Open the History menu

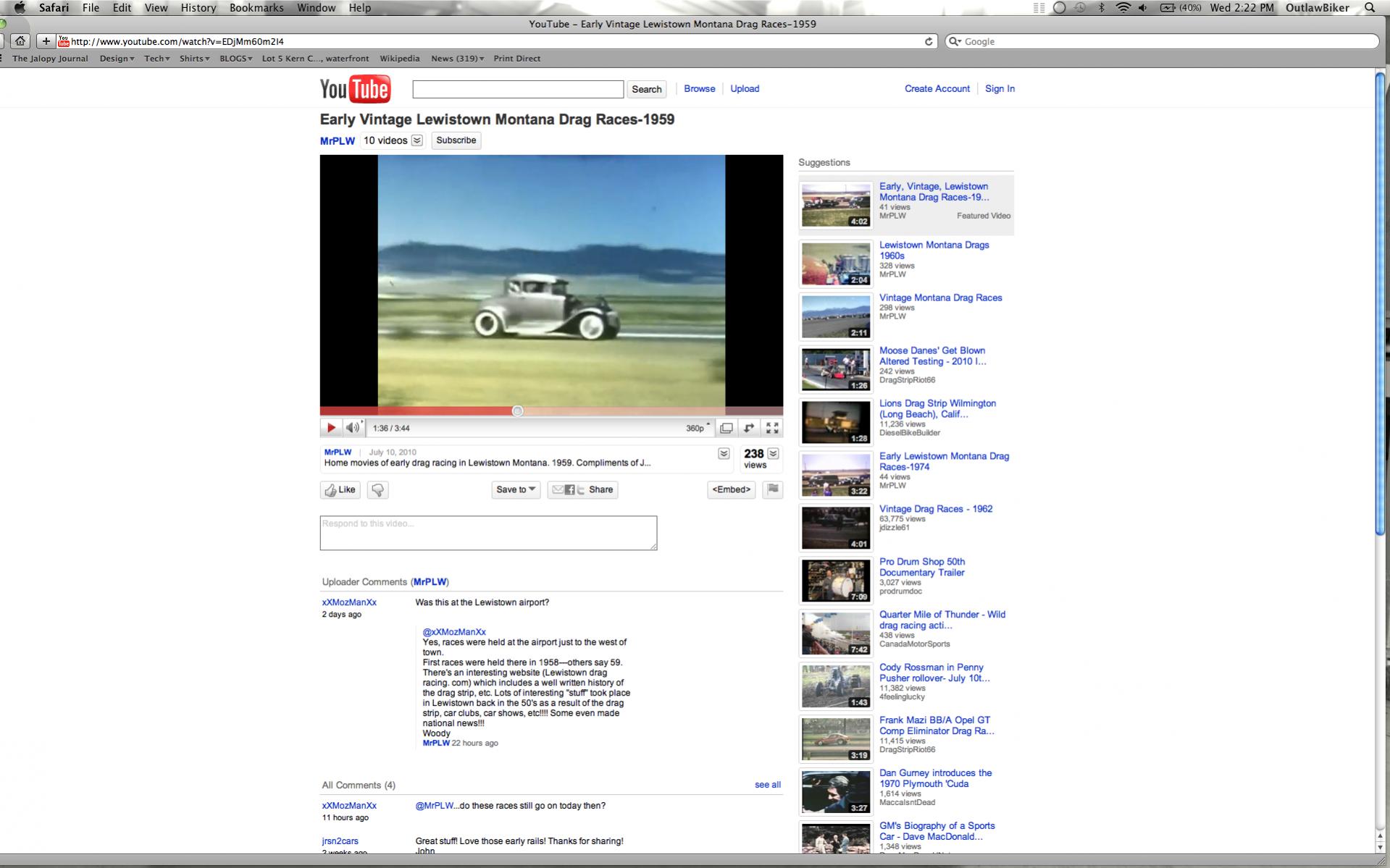point(198,7)
